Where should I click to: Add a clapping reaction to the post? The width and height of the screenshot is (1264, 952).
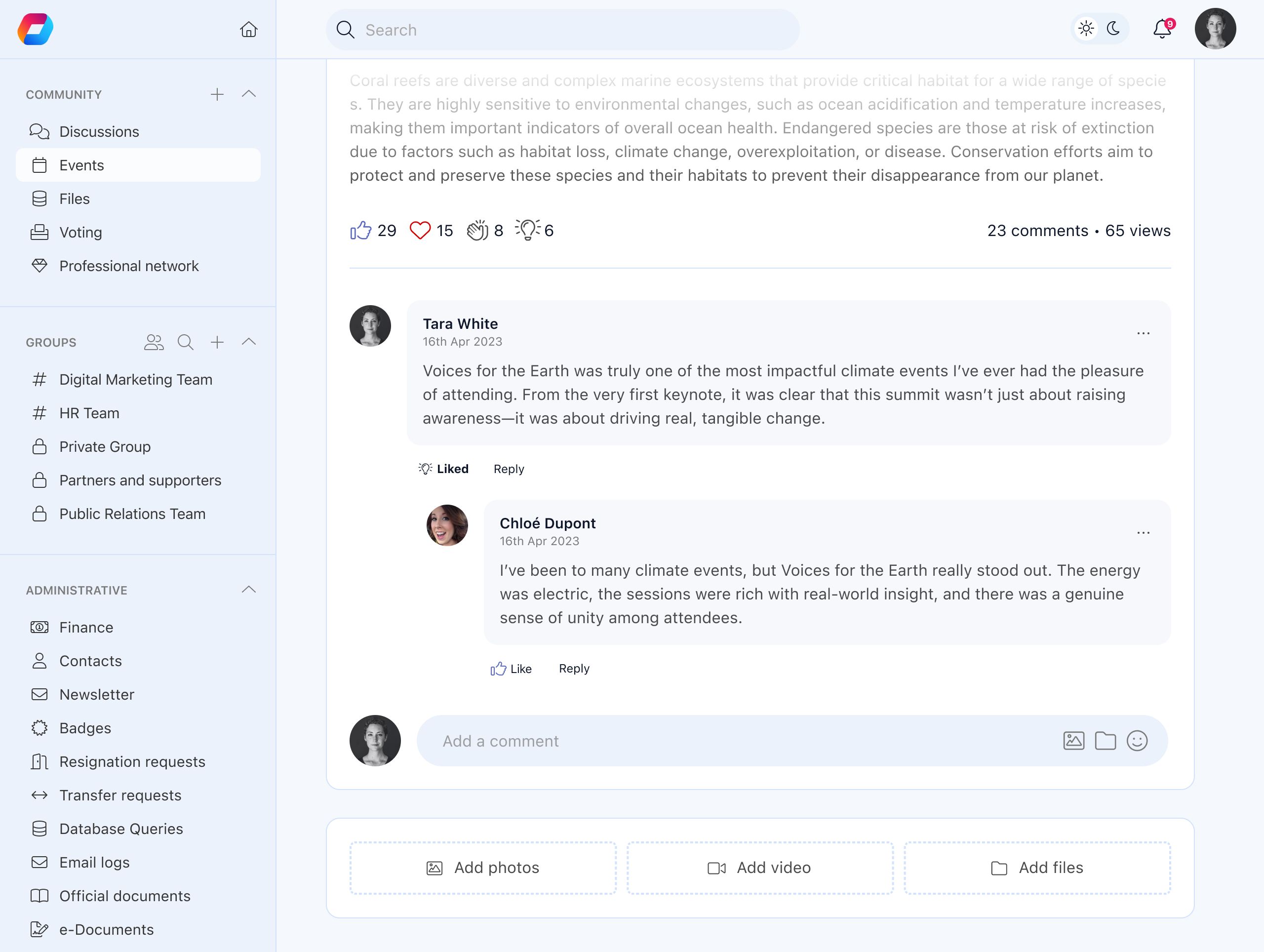[478, 230]
